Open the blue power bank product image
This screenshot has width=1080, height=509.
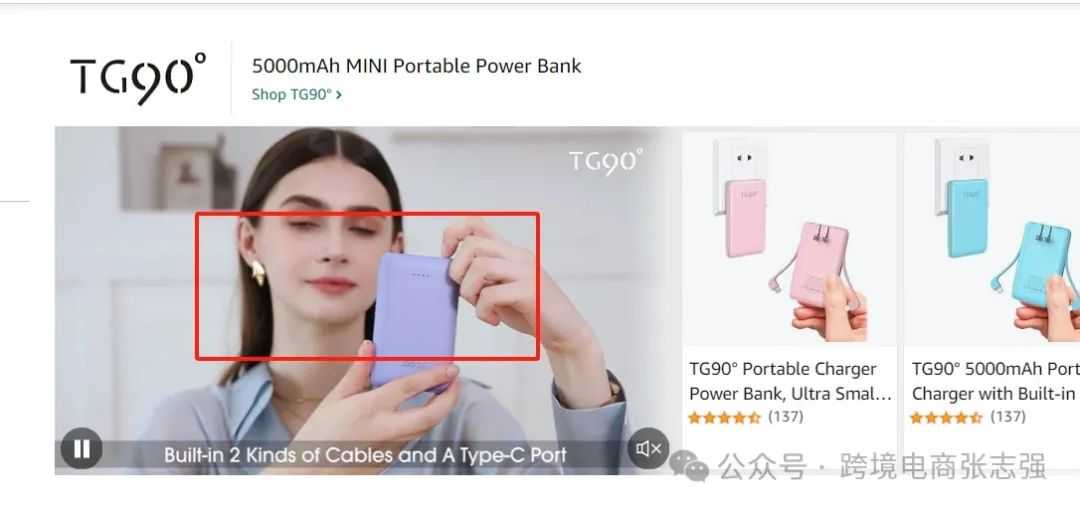(993, 239)
